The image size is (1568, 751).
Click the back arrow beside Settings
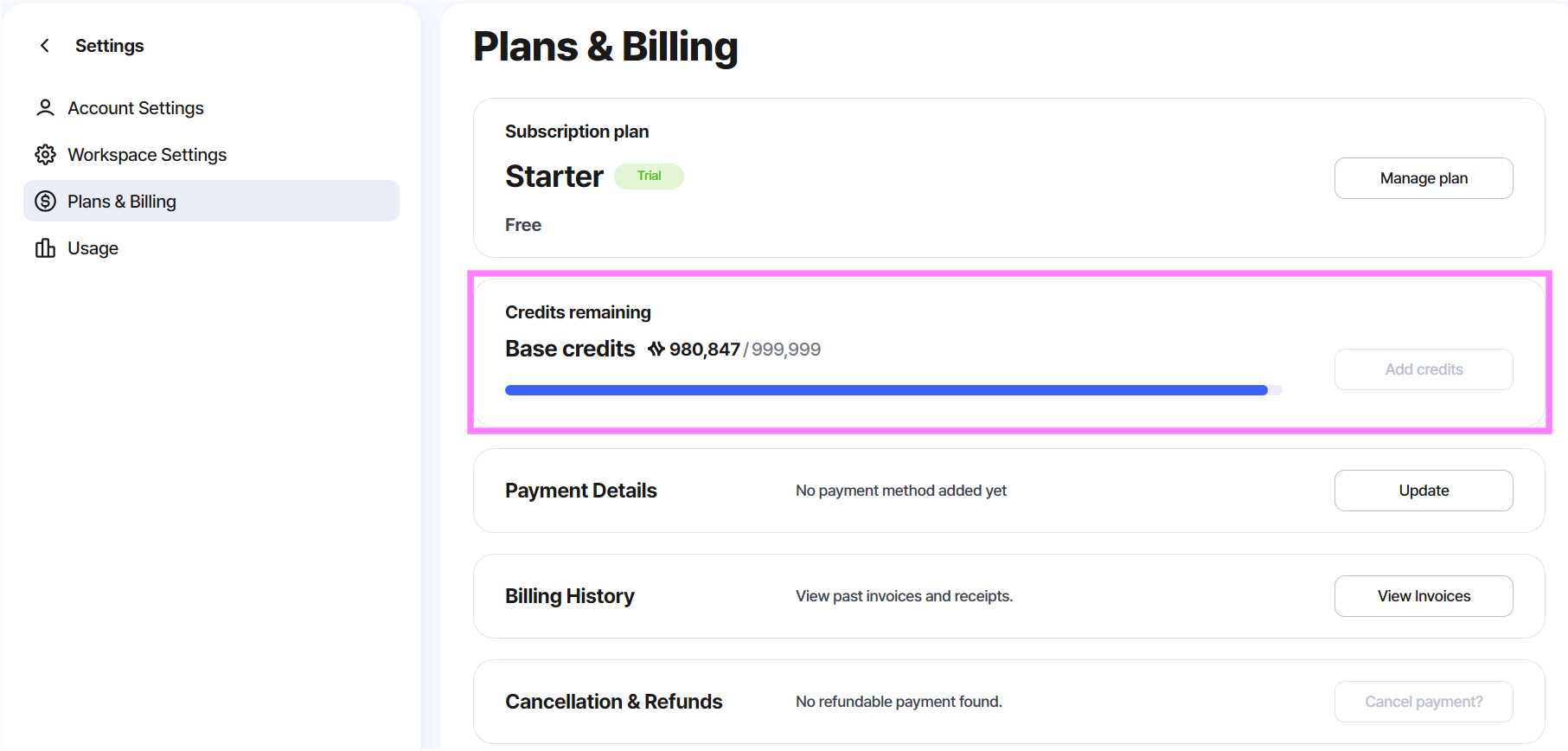[x=45, y=46]
